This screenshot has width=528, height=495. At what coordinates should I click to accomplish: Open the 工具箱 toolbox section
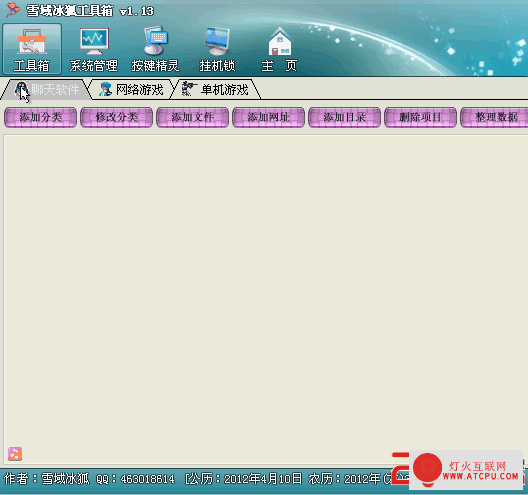click(32, 49)
